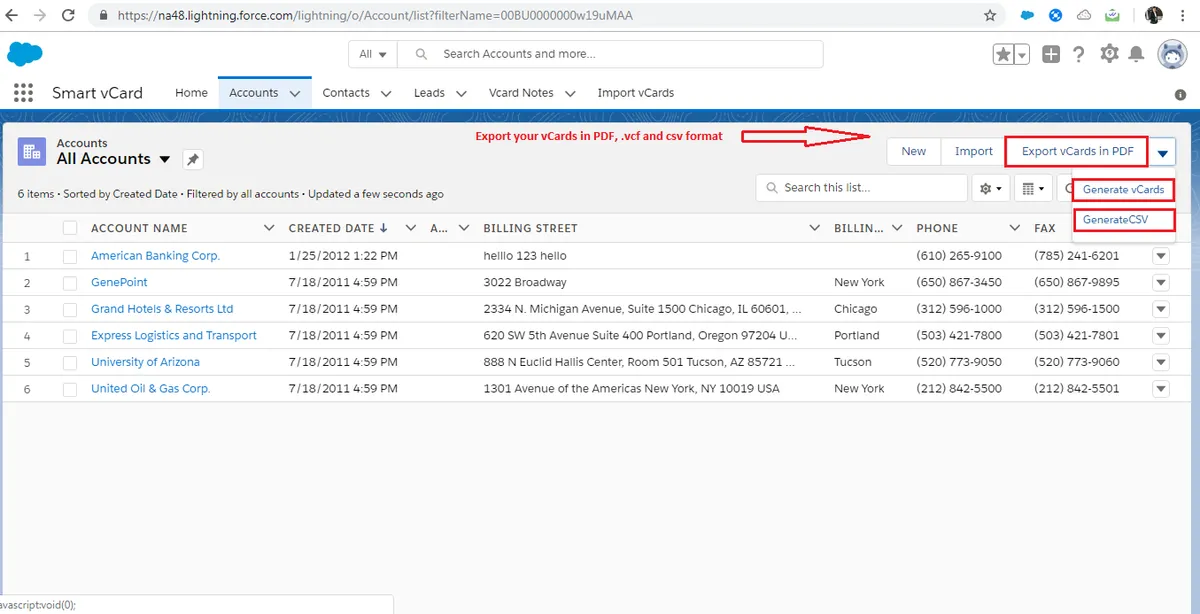Check the American Banking Corp. row

(x=70, y=256)
